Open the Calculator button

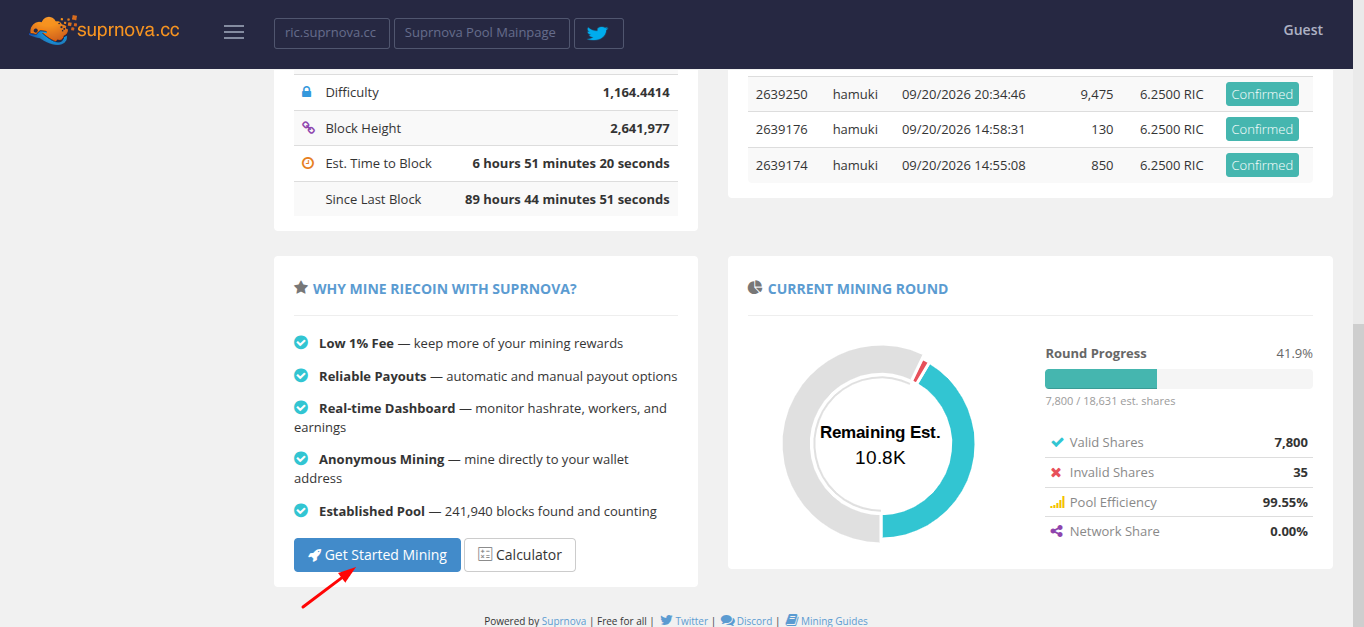pos(520,555)
